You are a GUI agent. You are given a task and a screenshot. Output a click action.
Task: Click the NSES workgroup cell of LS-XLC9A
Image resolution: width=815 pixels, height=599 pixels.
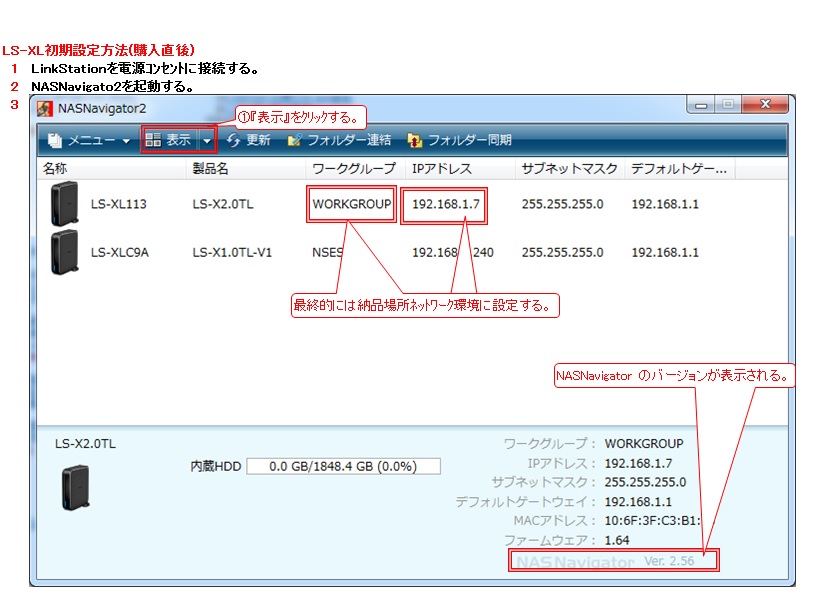tap(327, 253)
